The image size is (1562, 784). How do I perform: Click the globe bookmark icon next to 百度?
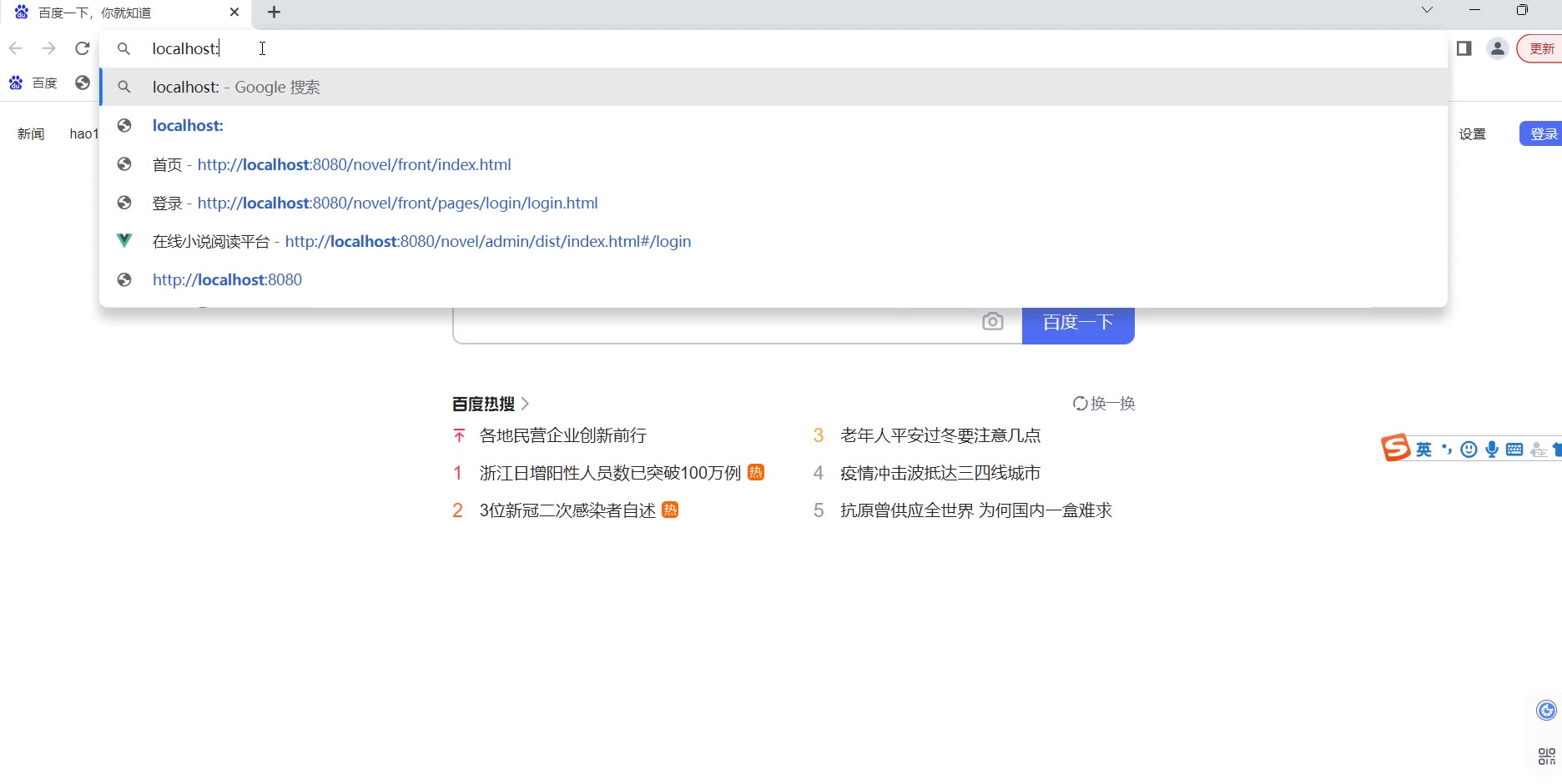pos(82,83)
